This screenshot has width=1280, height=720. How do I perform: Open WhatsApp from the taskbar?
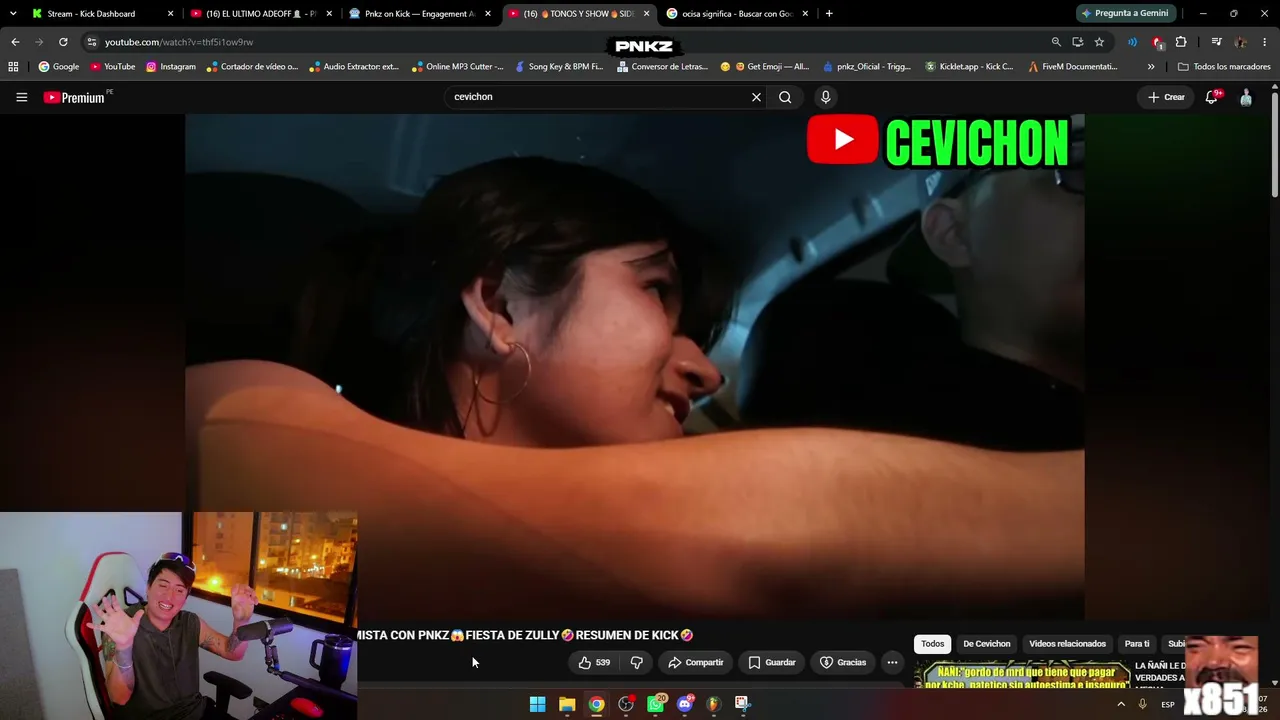656,704
